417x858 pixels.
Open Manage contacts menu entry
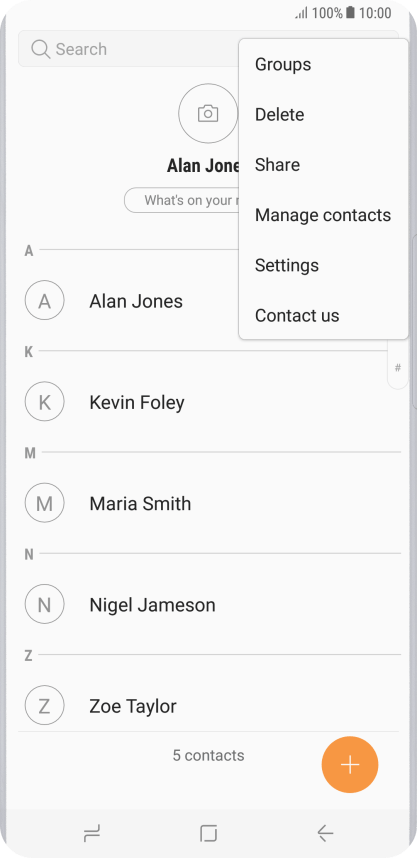(323, 216)
